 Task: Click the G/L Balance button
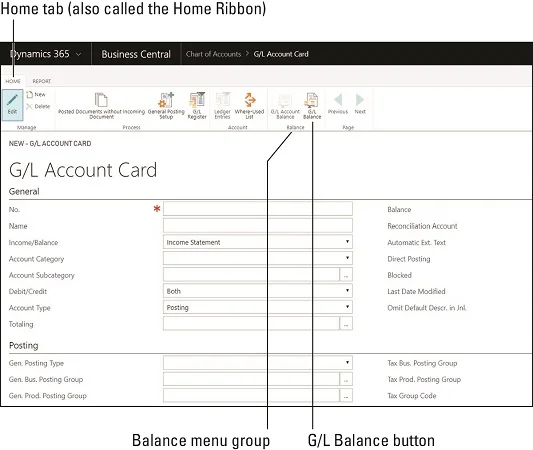tap(312, 105)
